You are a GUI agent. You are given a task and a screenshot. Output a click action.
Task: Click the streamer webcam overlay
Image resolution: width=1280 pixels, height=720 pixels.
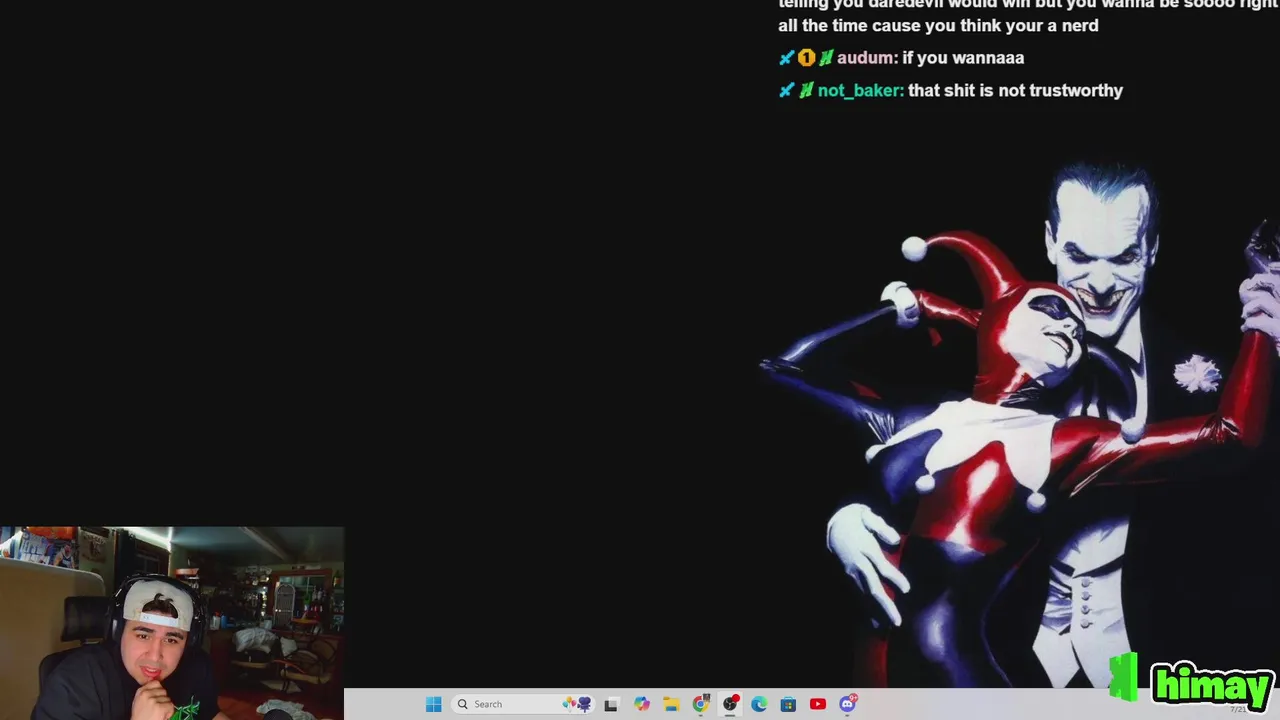[172, 623]
